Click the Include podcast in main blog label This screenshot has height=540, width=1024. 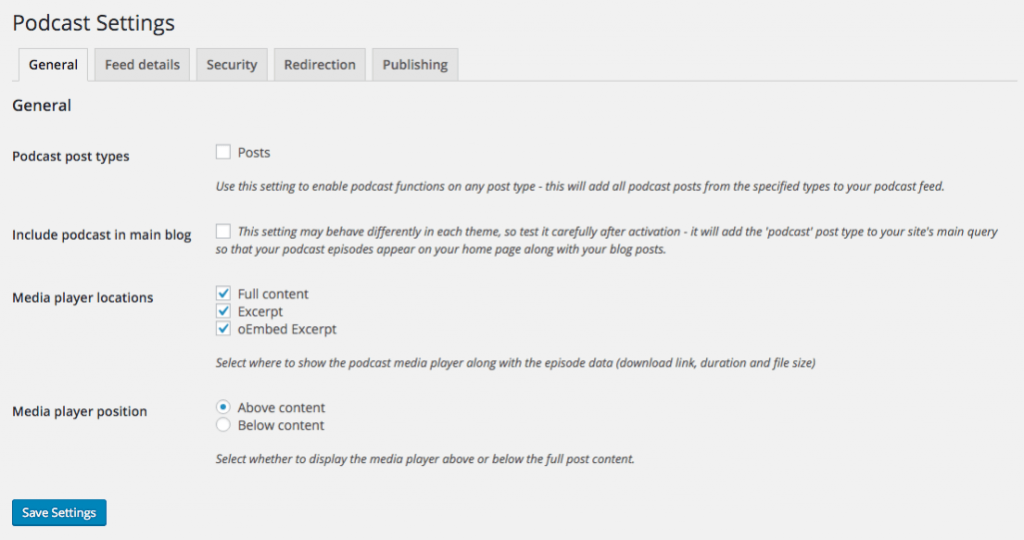tap(101, 235)
